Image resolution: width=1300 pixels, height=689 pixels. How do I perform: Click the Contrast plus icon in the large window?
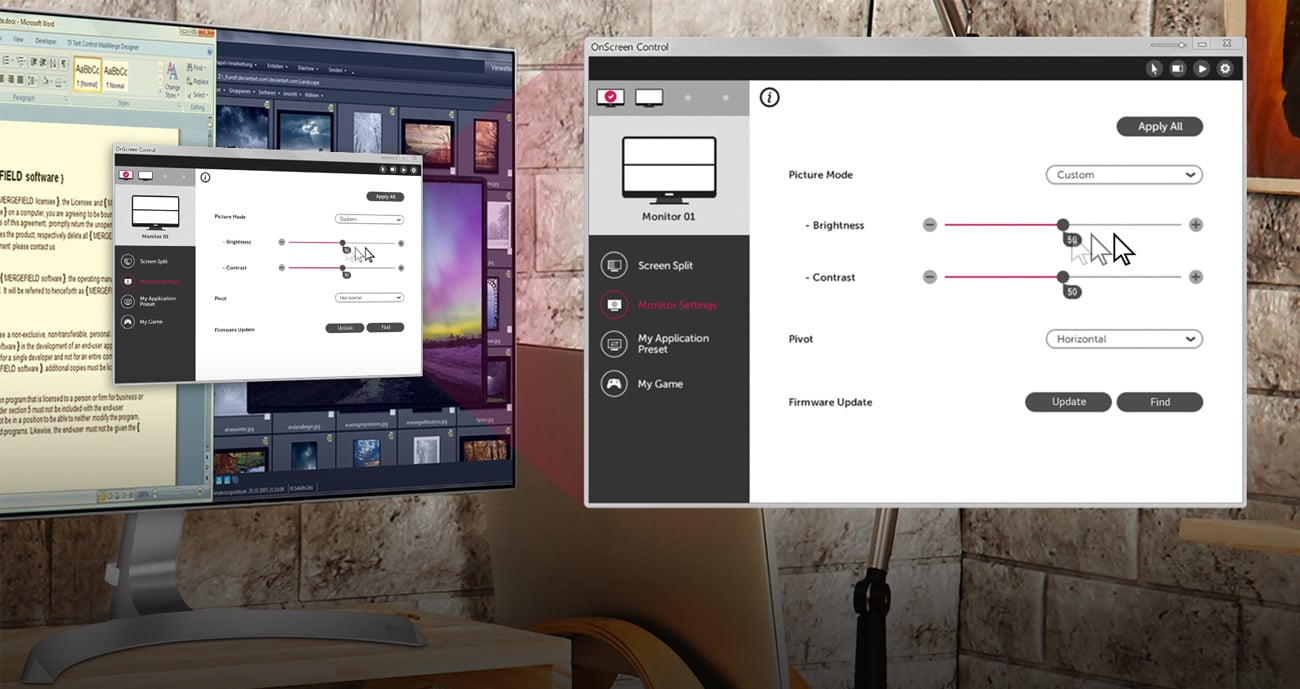(x=1196, y=277)
